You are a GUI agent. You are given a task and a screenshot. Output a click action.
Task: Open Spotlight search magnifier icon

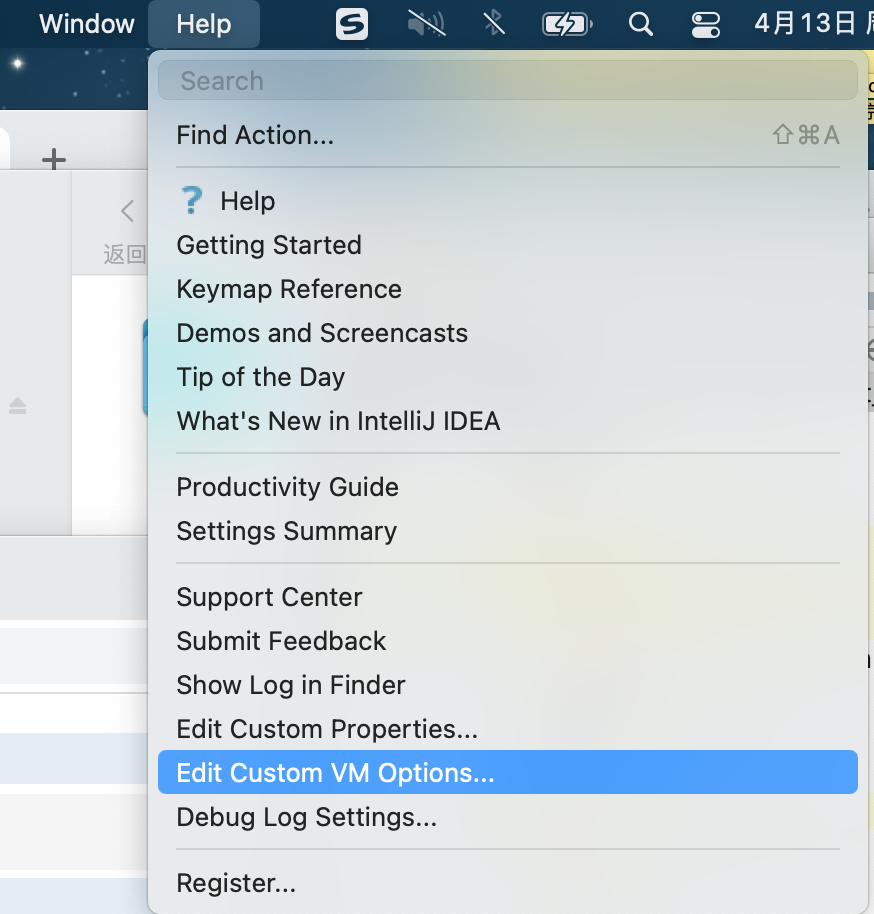point(641,23)
